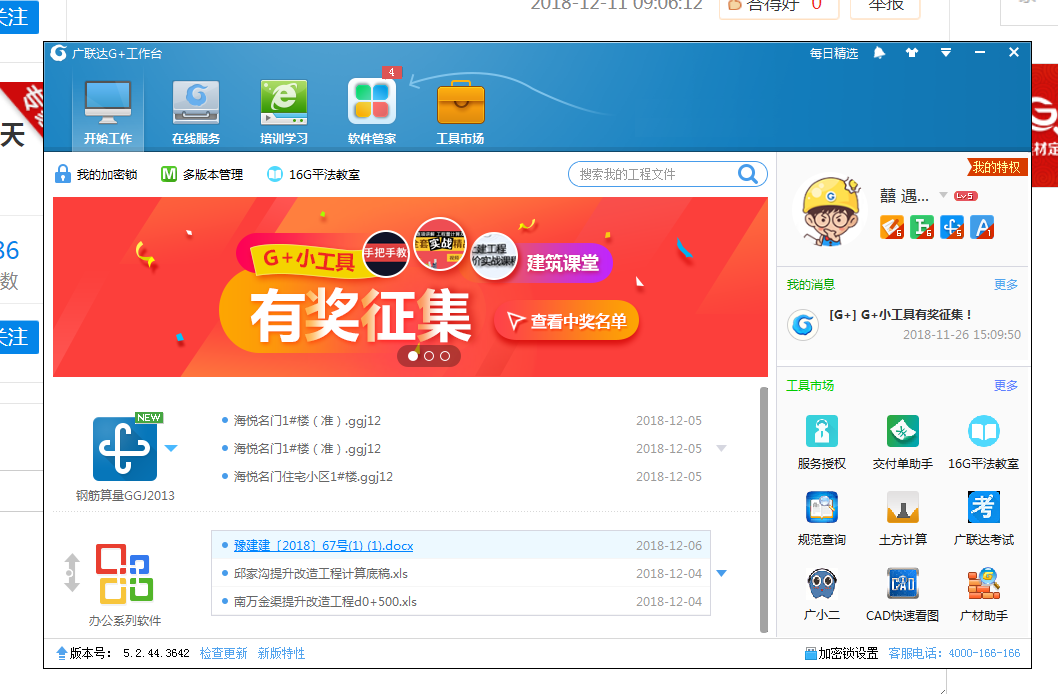
Task: Open the 服务授权 tool
Action: click(821, 442)
